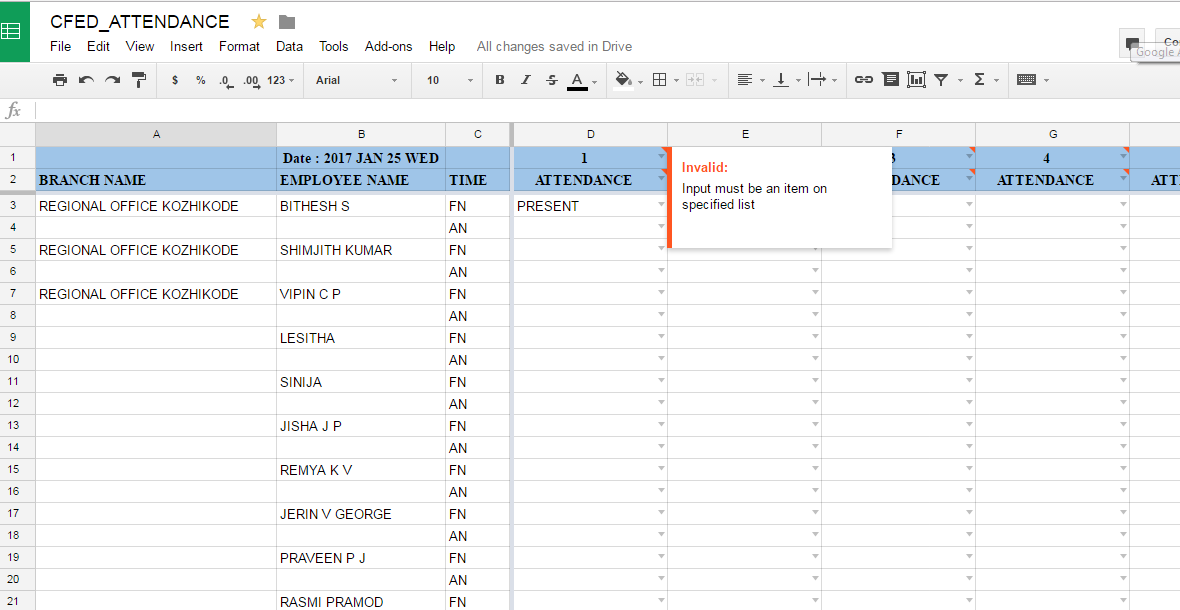The height and width of the screenshot is (610, 1180).
Task: Star the CFED_ATTENDANCE spreadsheet
Action: click(x=258, y=20)
